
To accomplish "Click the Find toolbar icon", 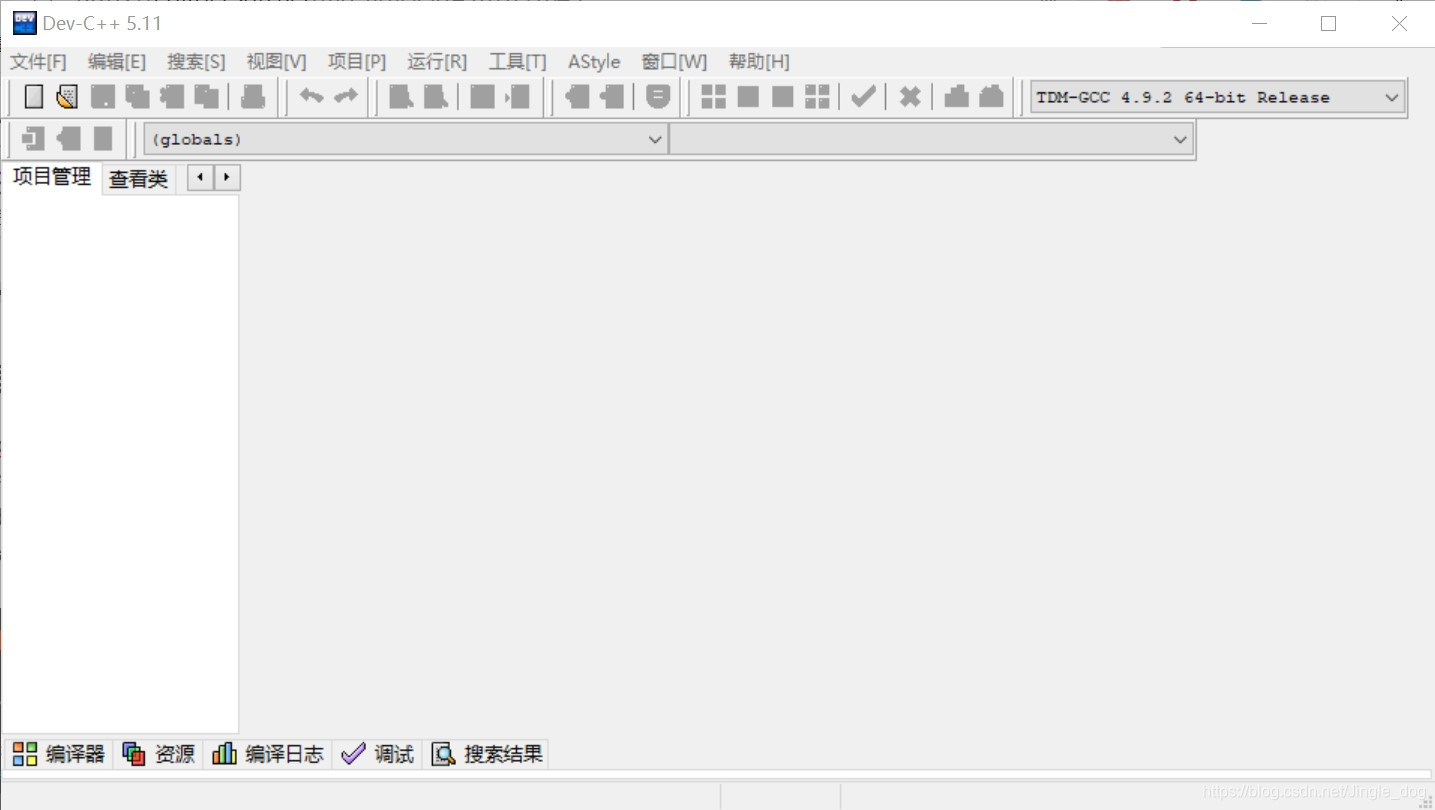I will [x=401, y=97].
